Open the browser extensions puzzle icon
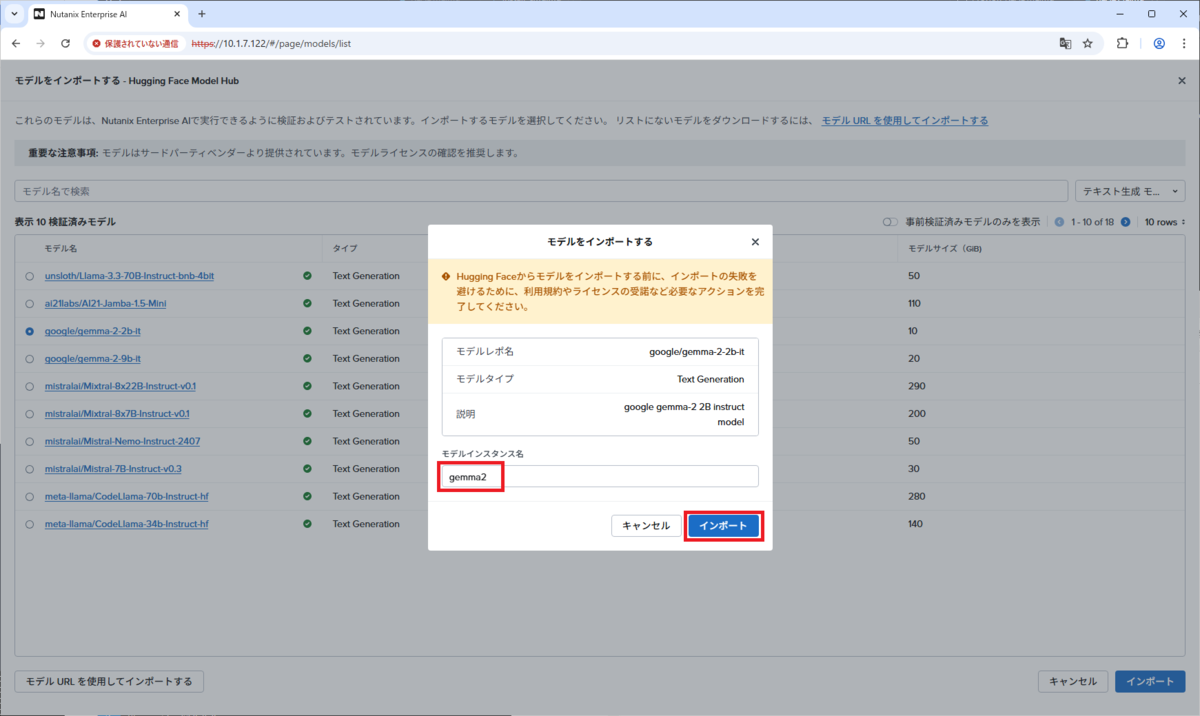1200x716 pixels. (x=1122, y=44)
